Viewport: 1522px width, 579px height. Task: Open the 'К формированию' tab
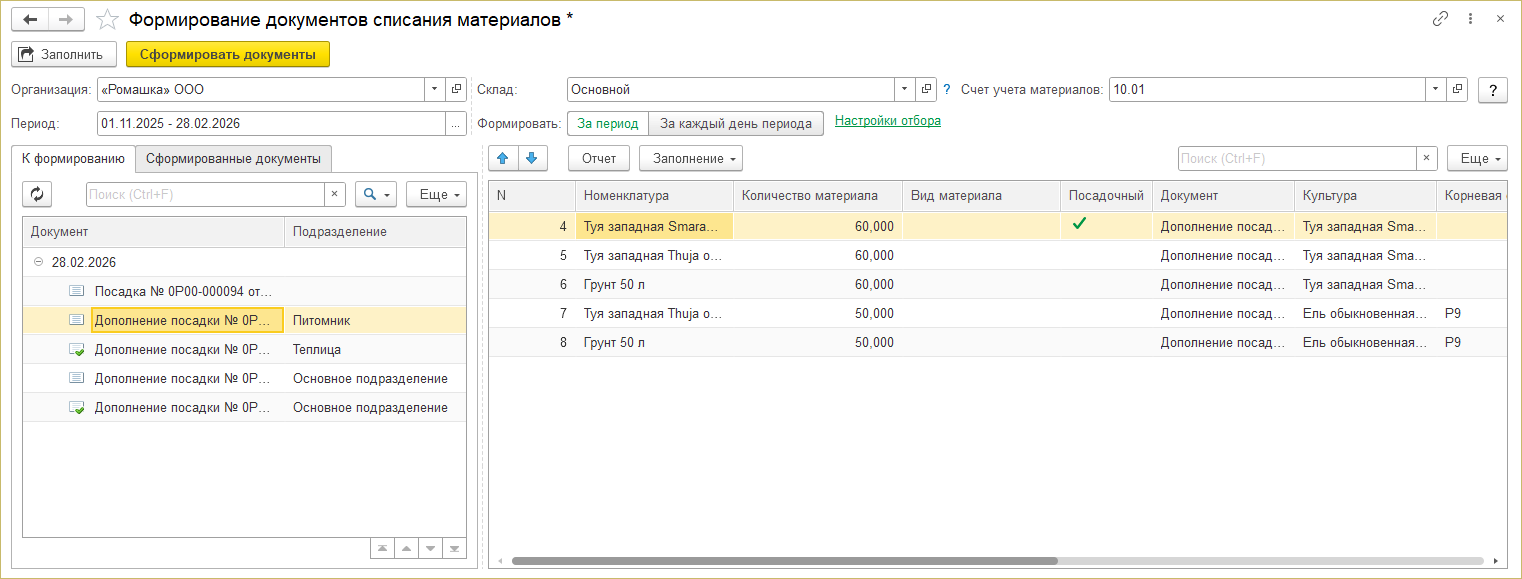tap(73, 158)
